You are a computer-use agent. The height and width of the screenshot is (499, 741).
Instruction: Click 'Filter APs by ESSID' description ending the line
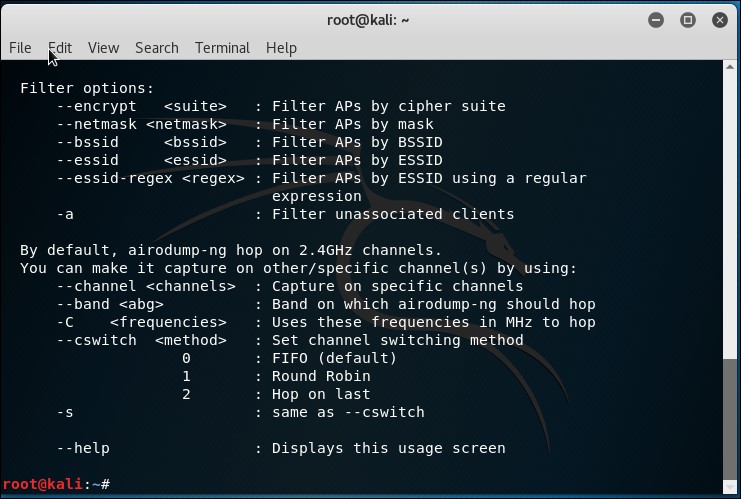357,160
